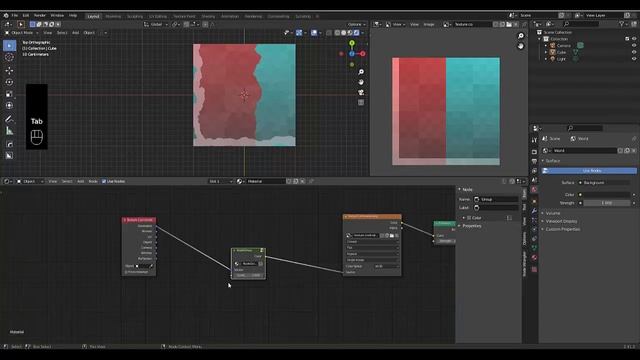Click the green Y axis gizmo handle

tap(352, 43)
